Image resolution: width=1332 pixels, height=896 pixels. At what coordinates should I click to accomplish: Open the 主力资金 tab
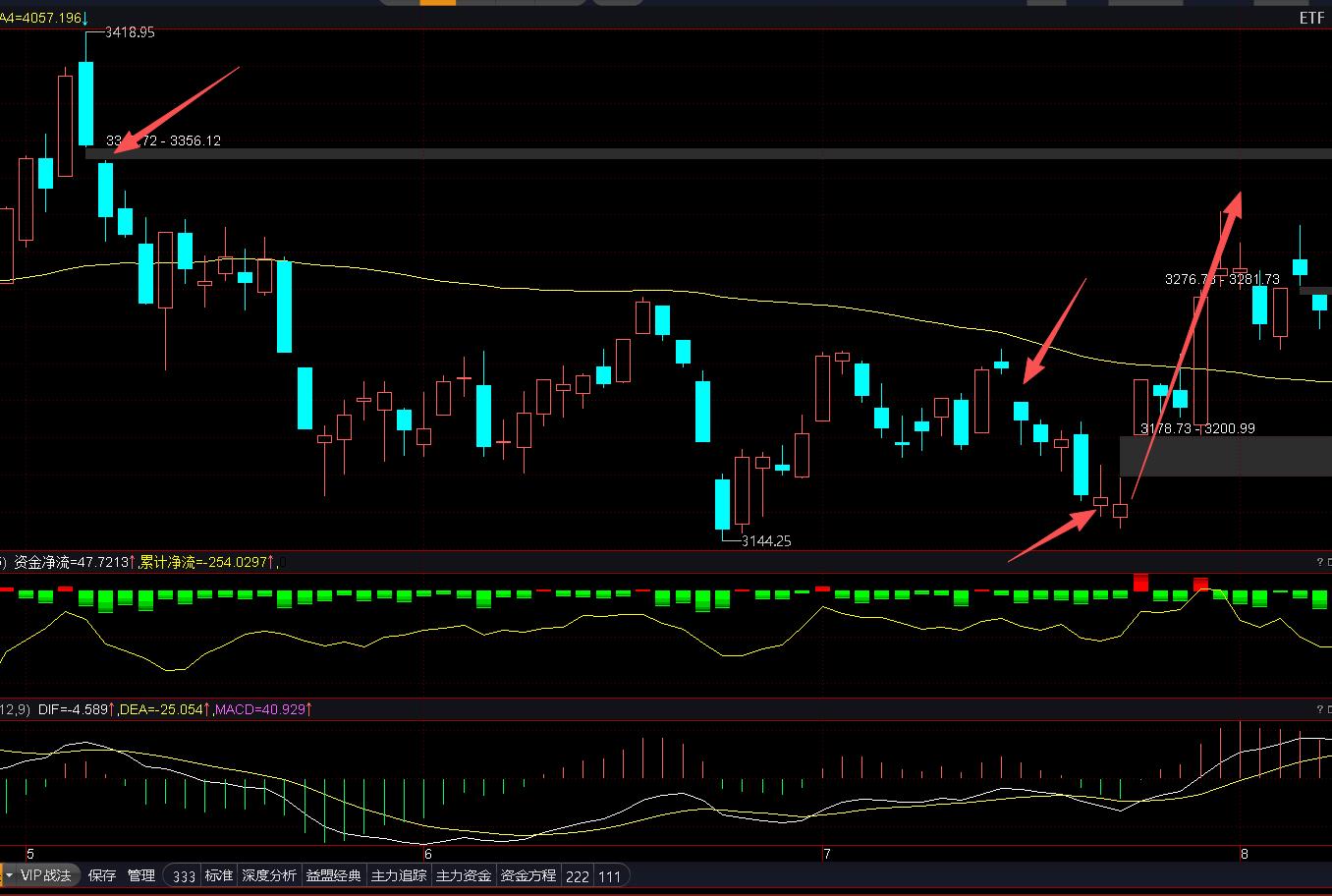(464, 875)
